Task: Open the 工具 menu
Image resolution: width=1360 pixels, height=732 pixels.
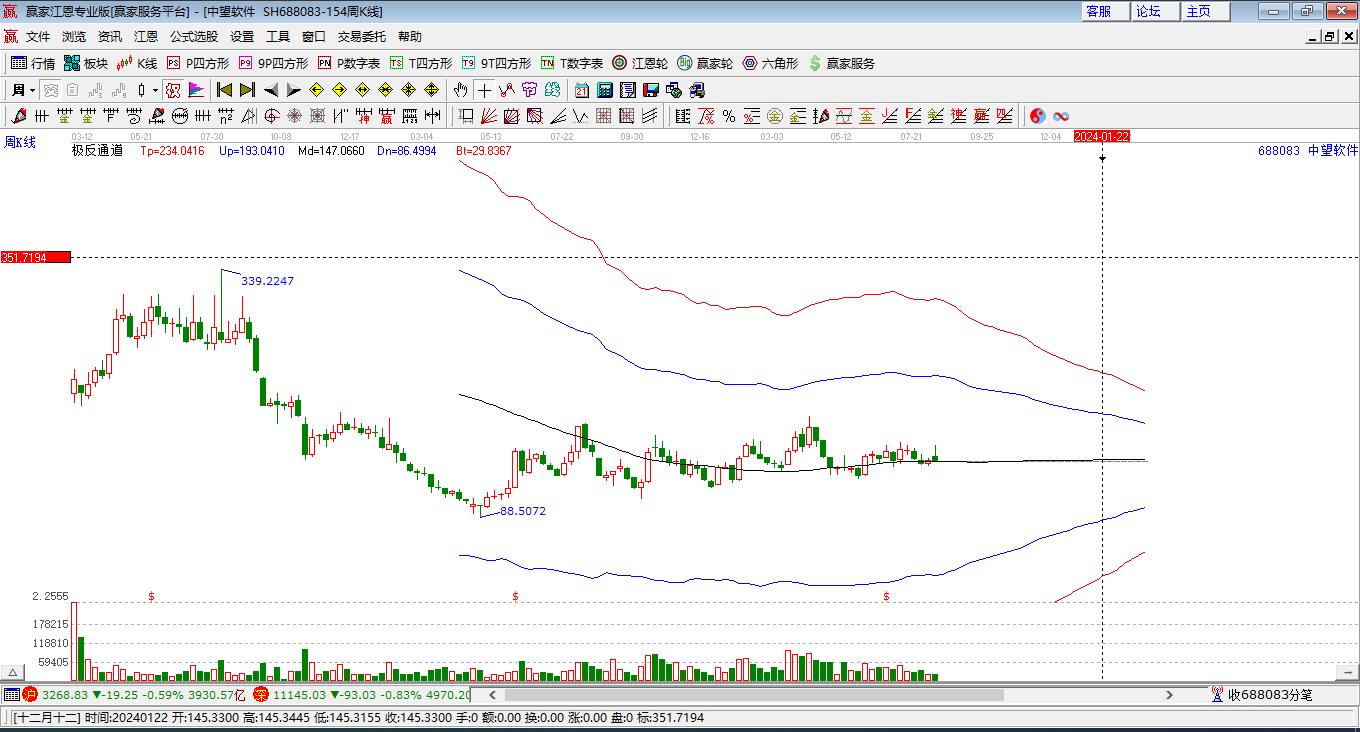Action: point(278,37)
